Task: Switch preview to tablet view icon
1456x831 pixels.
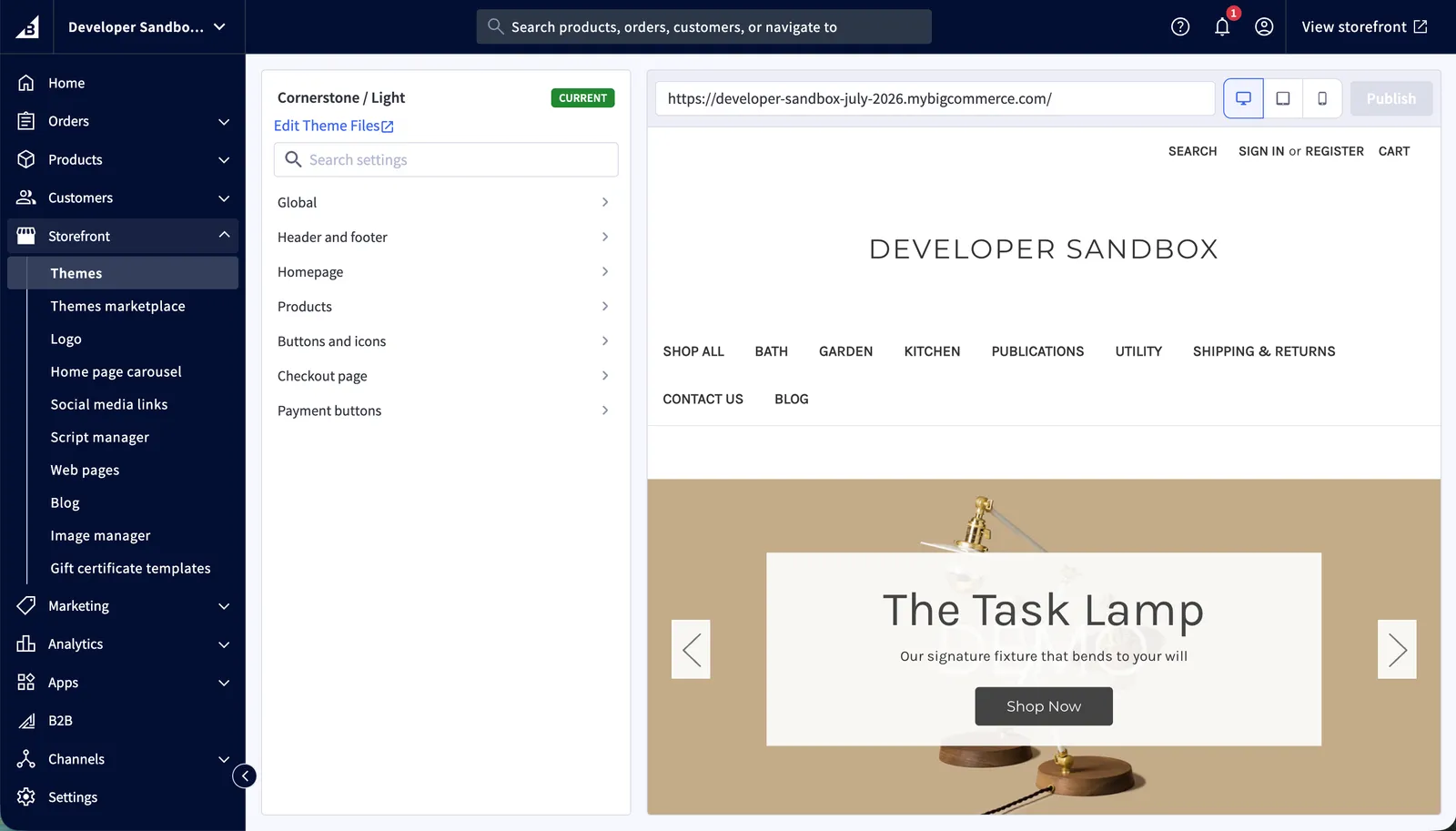Action: [1283, 98]
